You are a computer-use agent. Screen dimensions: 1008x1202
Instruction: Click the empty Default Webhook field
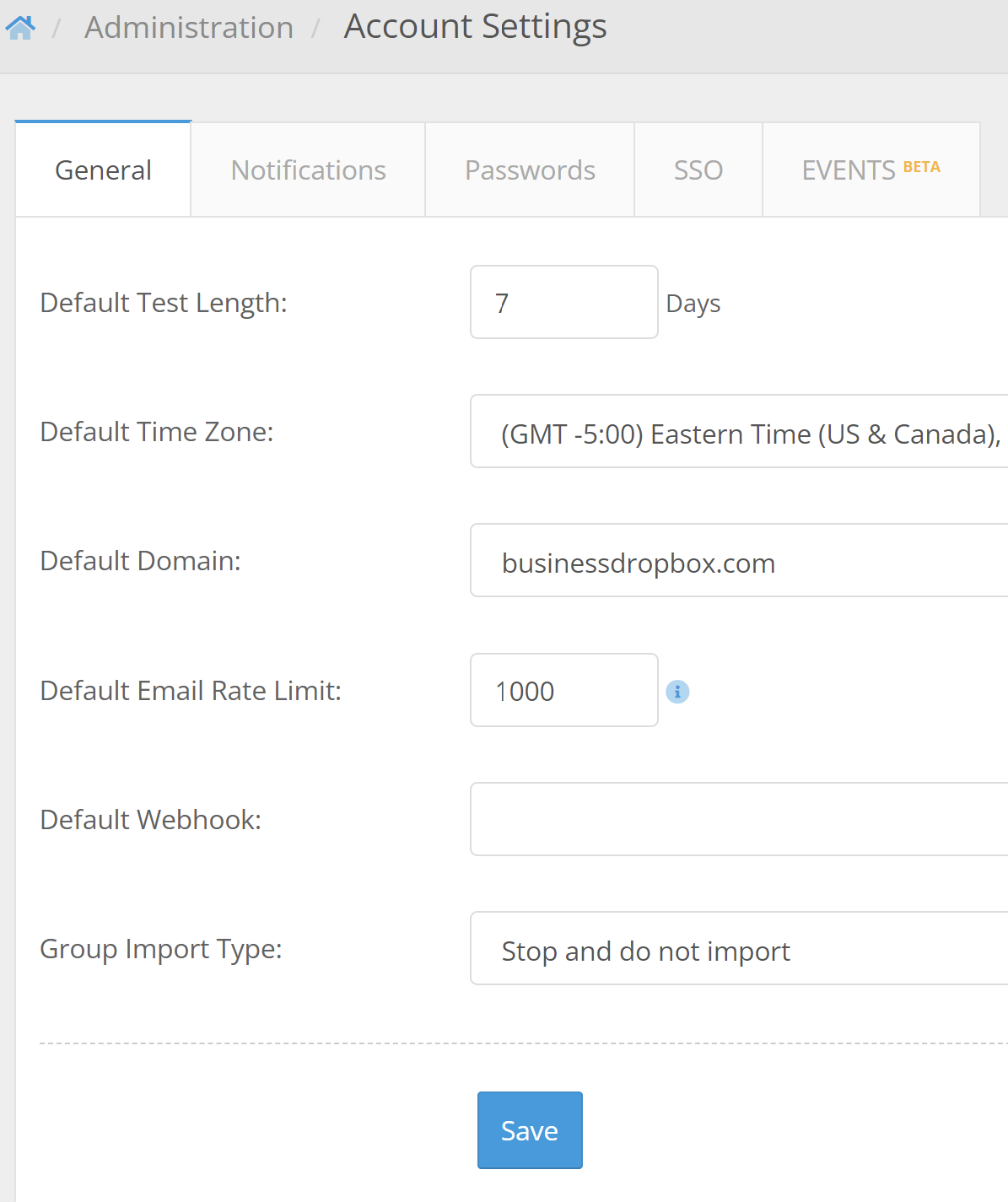(738, 820)
